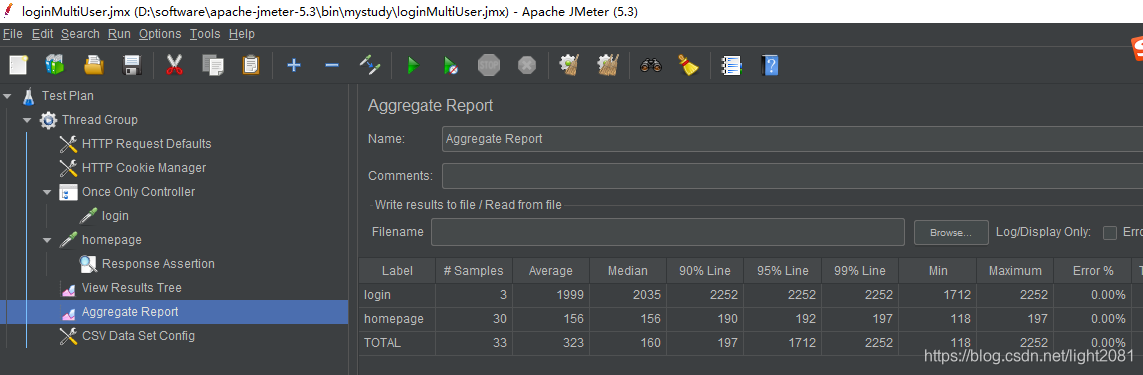Click the # Samples column header

pos(474,271)
